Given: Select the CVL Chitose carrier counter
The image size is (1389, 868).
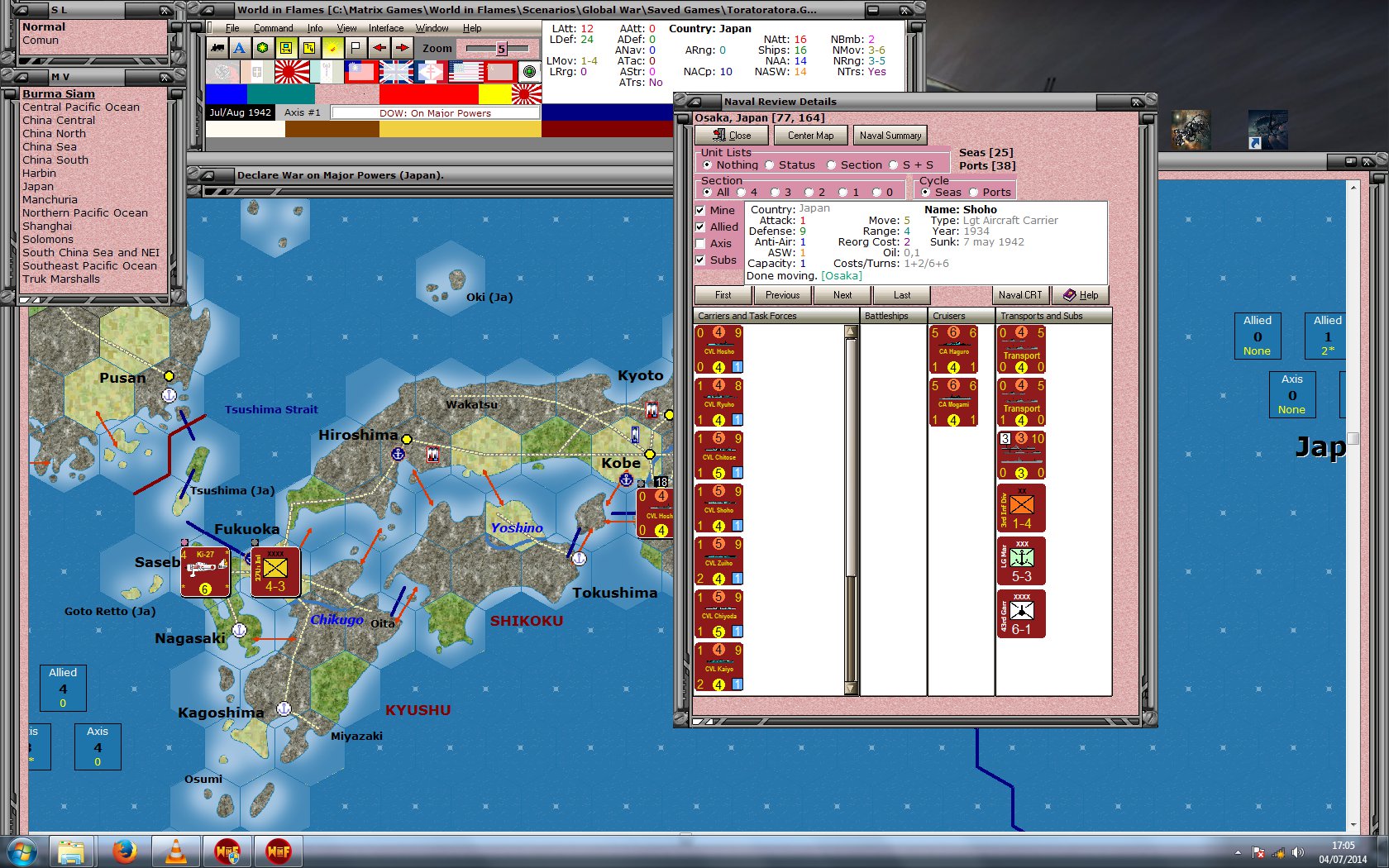Looking at the screenshot, I should (x=719, y=455).
